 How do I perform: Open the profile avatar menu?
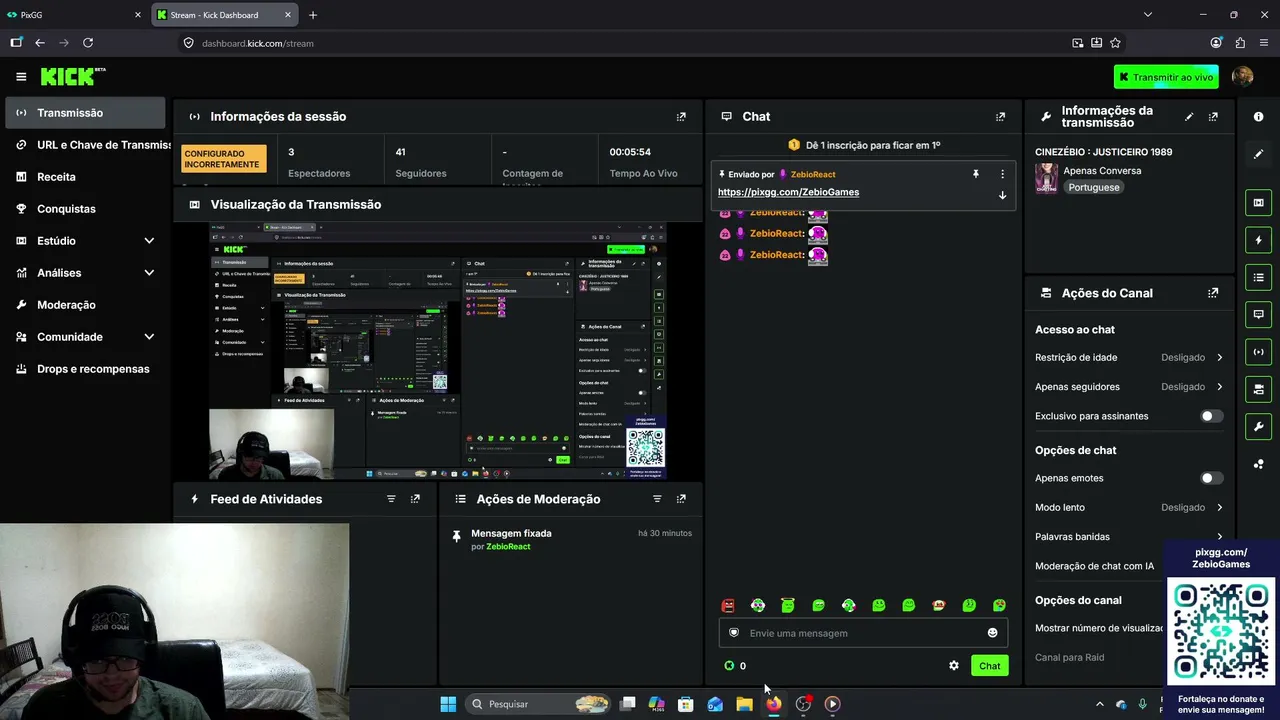pos(1243,77)
